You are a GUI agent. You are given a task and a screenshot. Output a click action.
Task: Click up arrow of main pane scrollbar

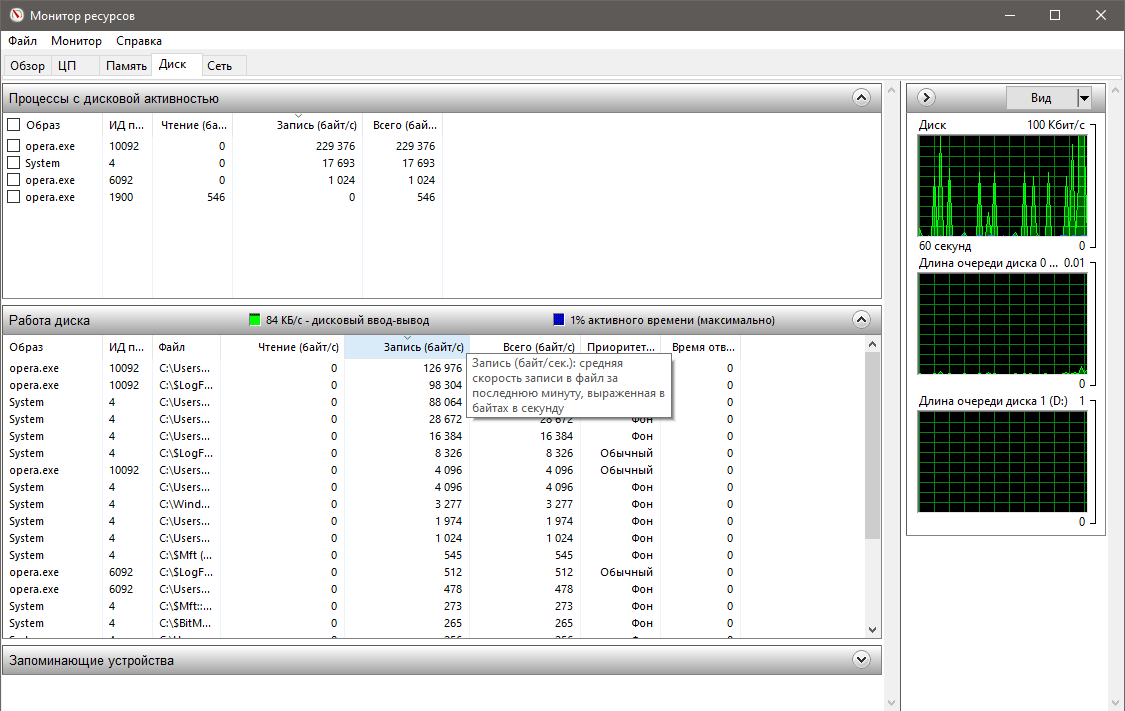[892, 90]
